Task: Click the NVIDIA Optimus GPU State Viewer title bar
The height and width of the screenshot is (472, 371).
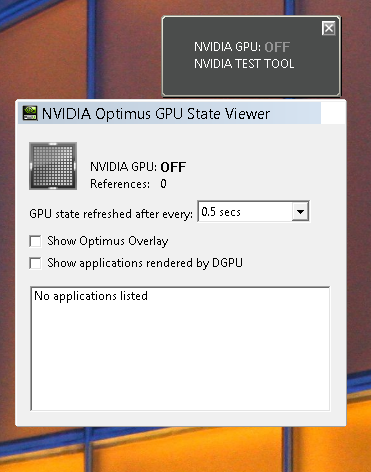Action: pos(169,113)
